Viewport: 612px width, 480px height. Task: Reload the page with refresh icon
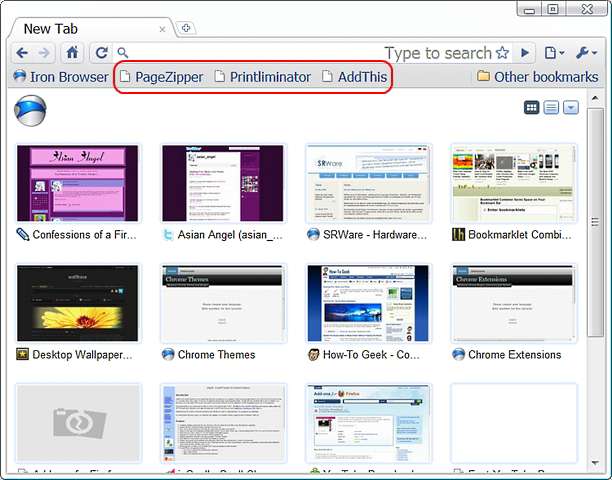101,53
